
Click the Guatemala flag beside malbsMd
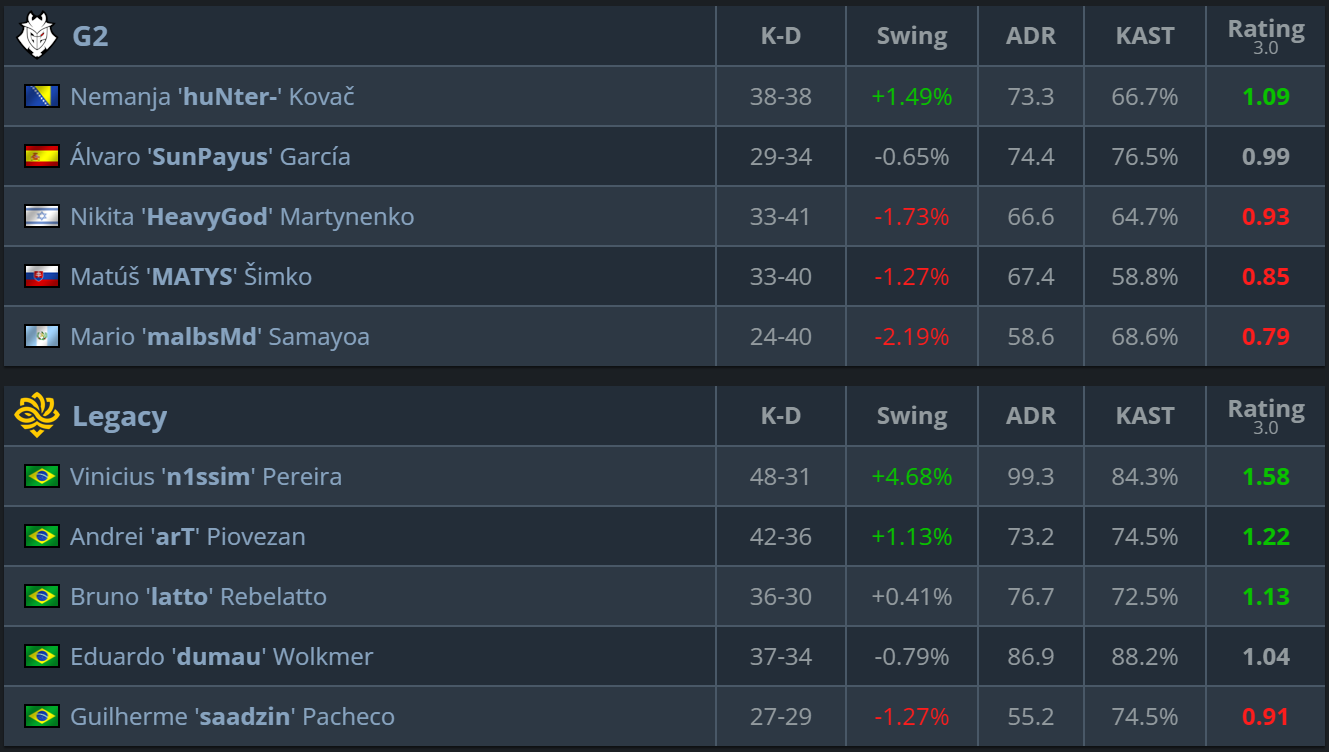[x=42, y=336]
